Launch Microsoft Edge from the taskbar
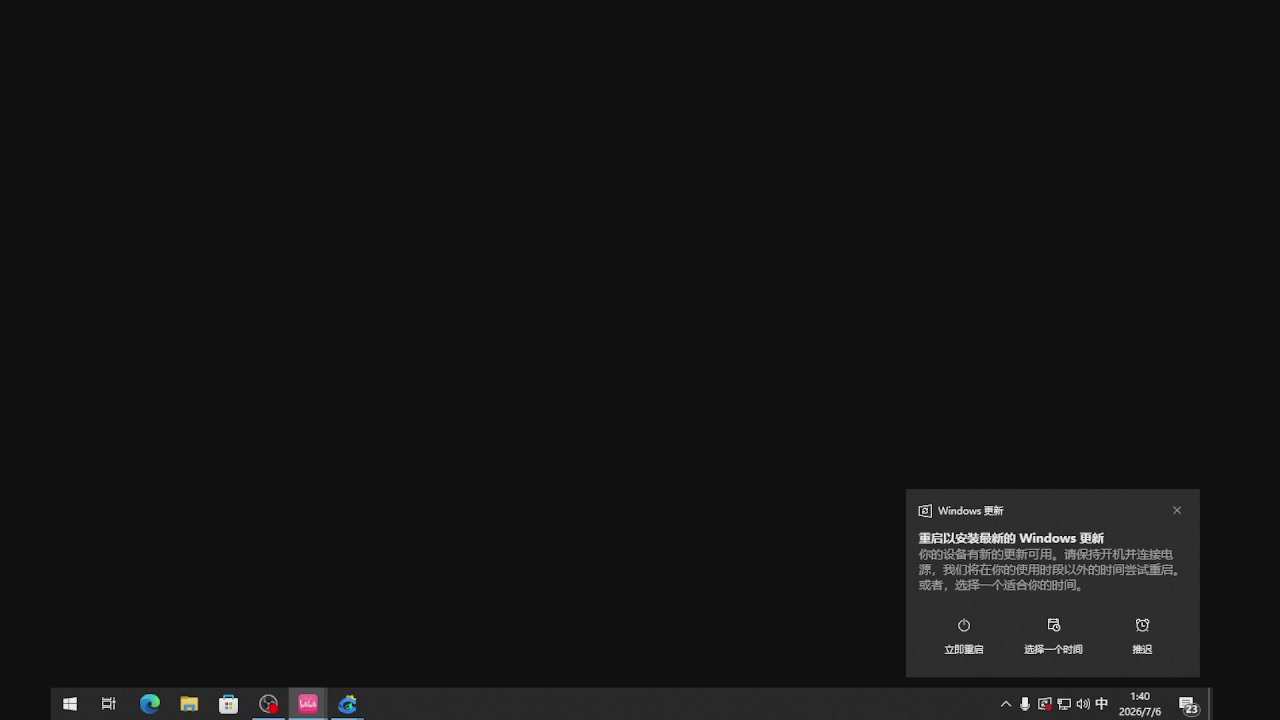This screenshot has height=720, width=1280. 149,704
